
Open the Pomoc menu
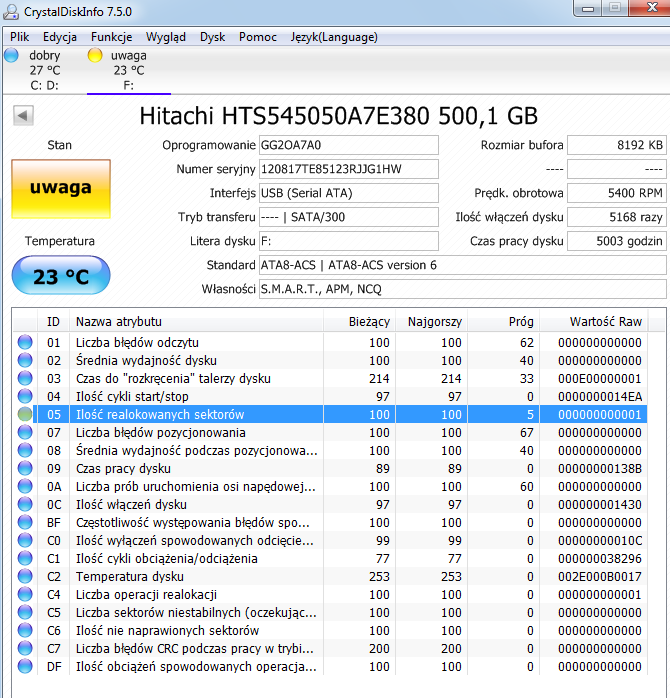coord(258,37)
